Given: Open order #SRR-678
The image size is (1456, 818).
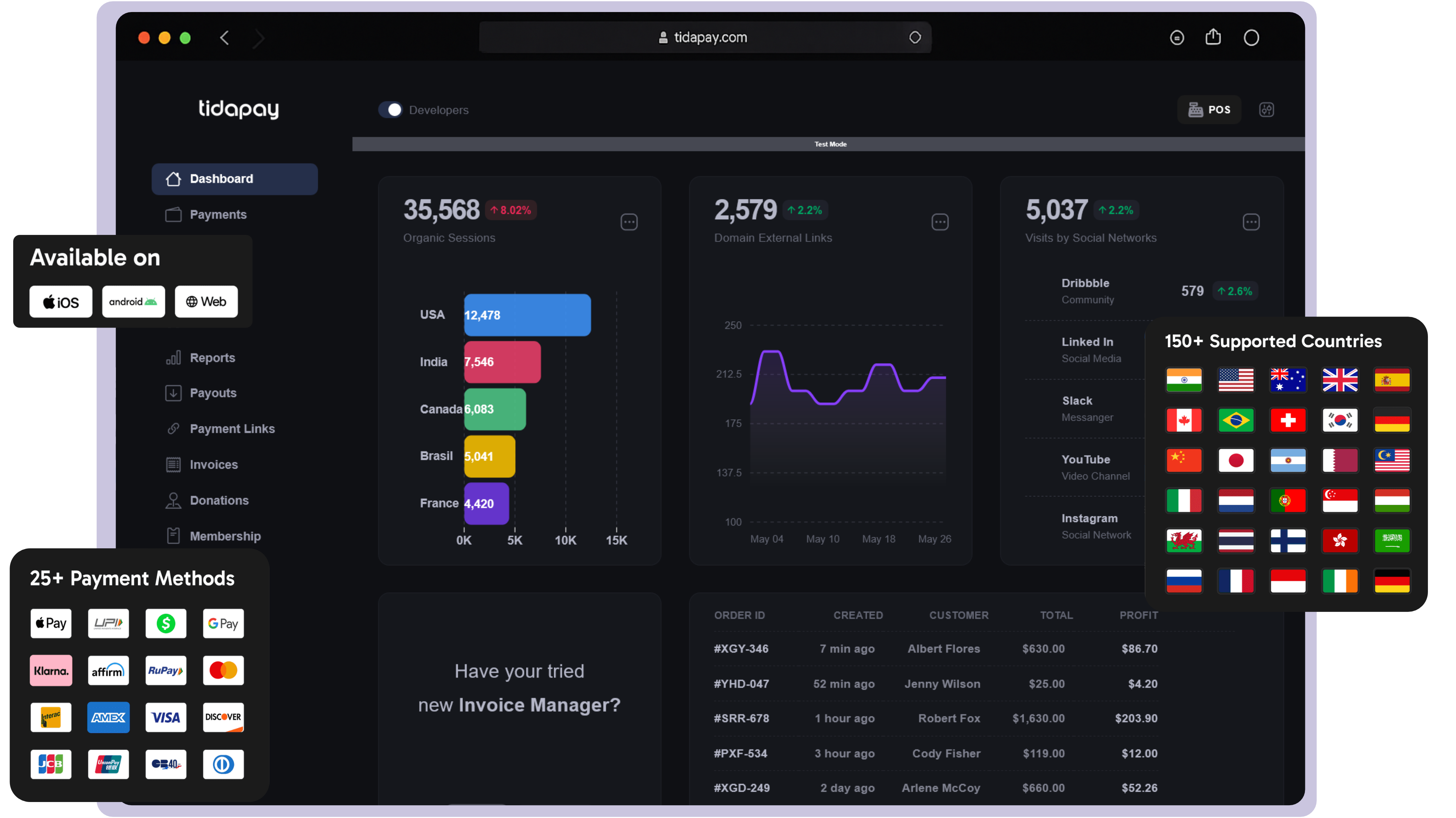Looking at the screenshot, I should tap(741, 719).
